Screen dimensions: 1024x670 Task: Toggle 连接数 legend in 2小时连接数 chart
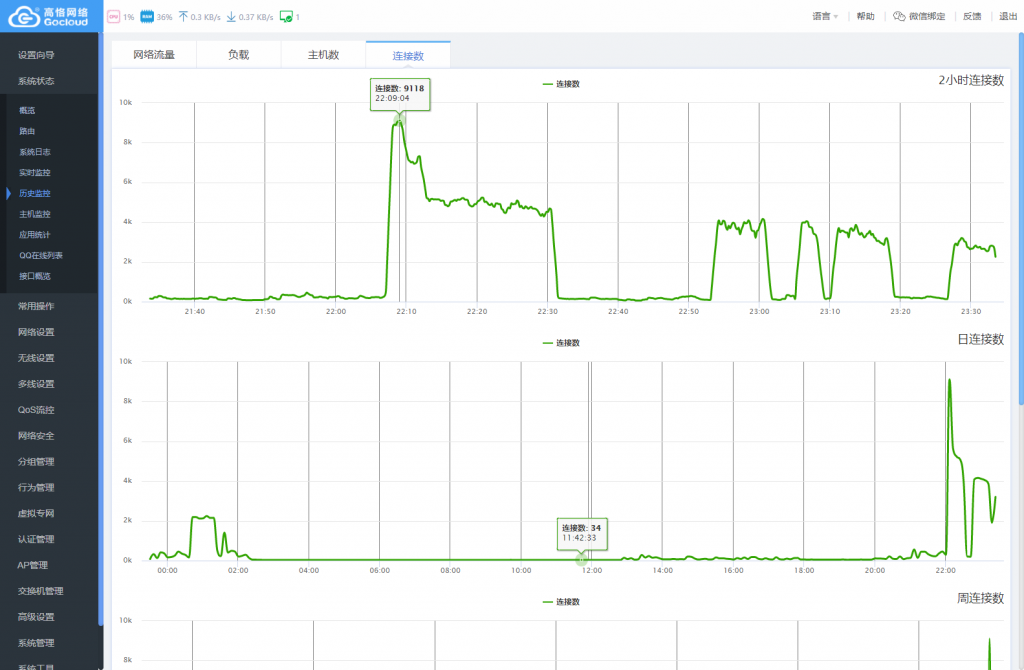561,84
